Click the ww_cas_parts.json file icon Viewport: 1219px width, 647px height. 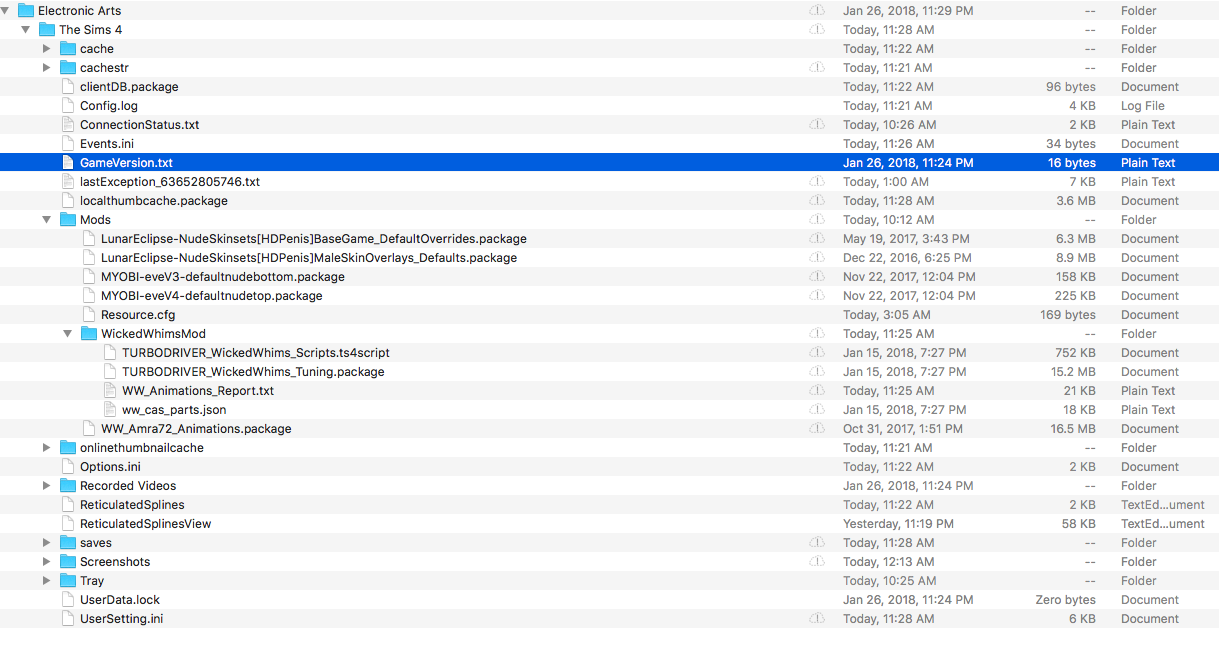click(x=110, y=410)
